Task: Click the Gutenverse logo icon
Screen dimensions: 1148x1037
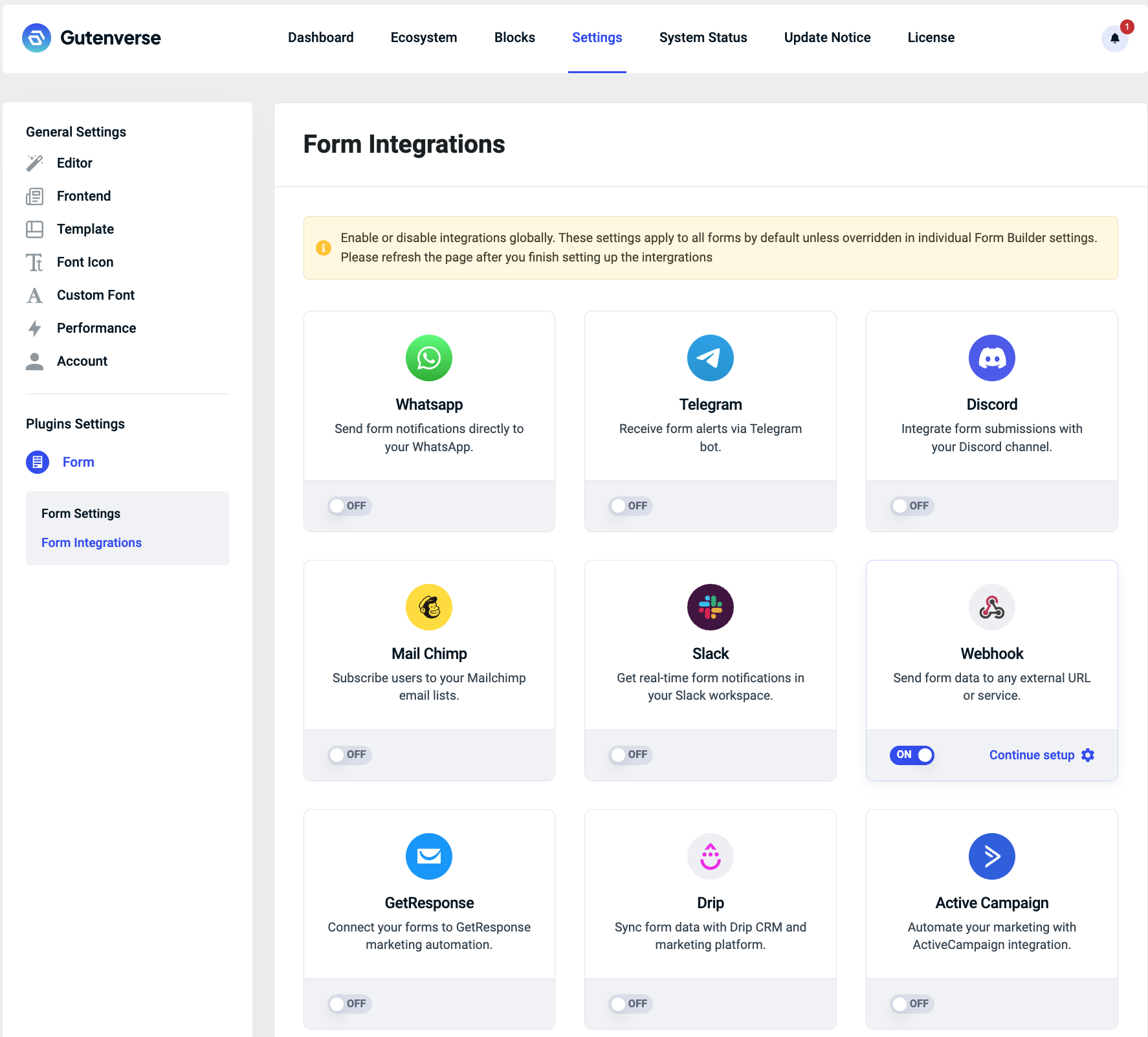Action: point(36,38)
